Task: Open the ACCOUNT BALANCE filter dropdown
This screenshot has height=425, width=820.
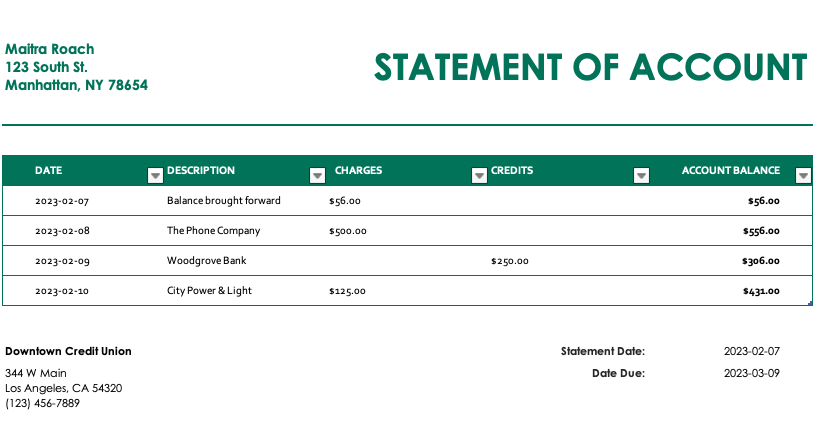Action: [803, 176]
